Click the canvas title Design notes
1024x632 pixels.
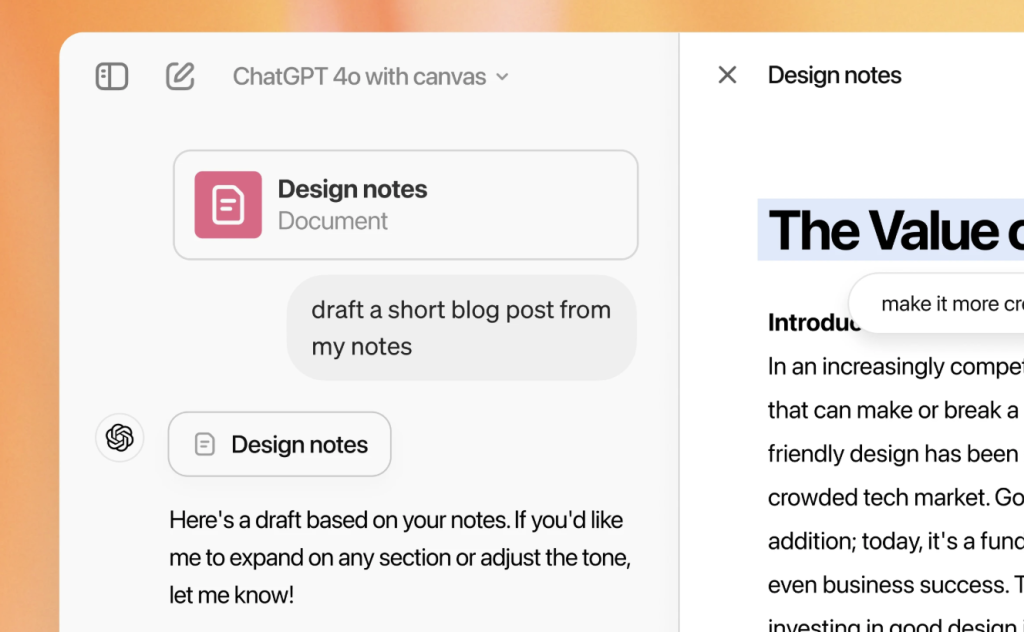[834, 75]
